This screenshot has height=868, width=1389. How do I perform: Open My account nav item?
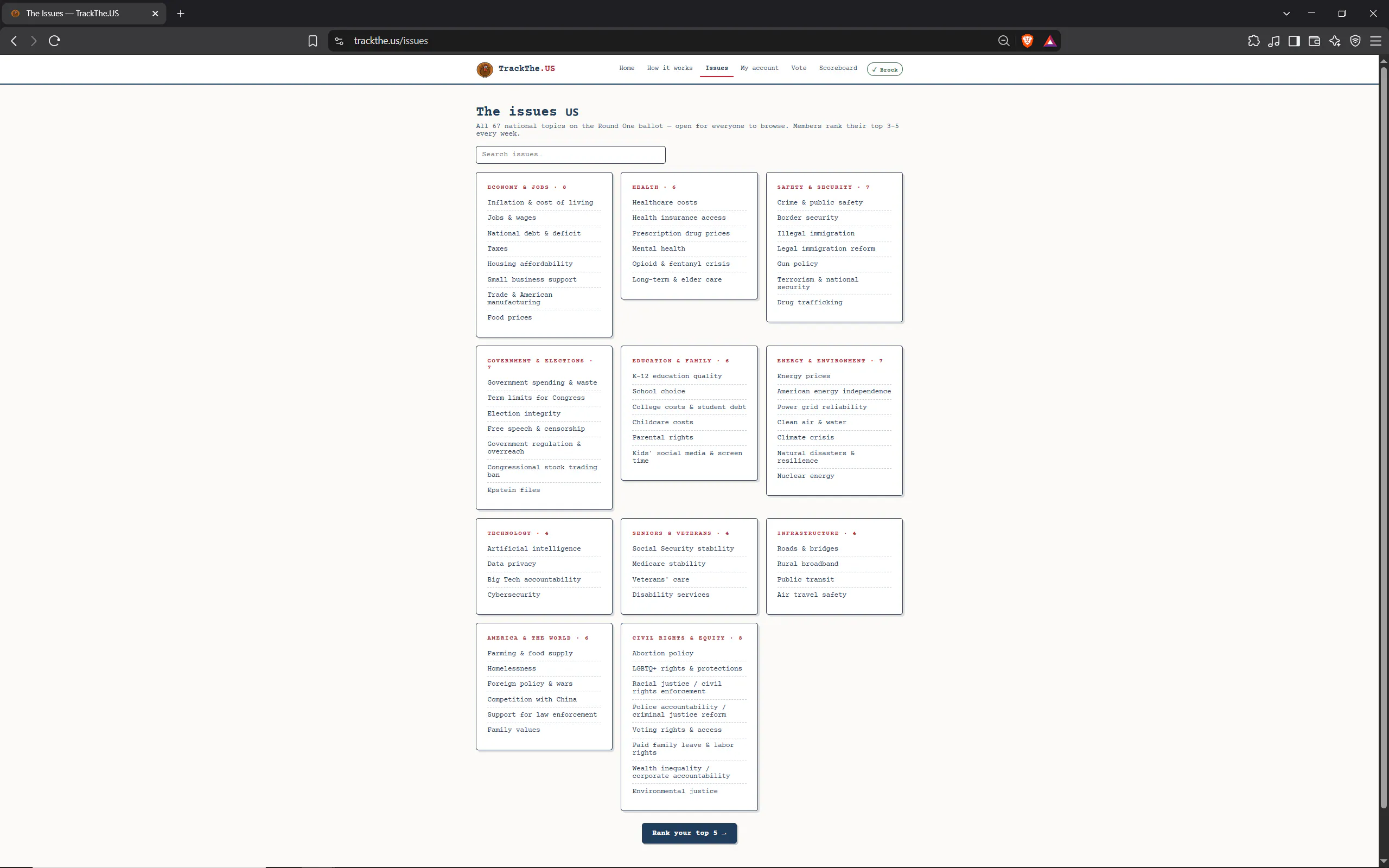coord(760,68)
